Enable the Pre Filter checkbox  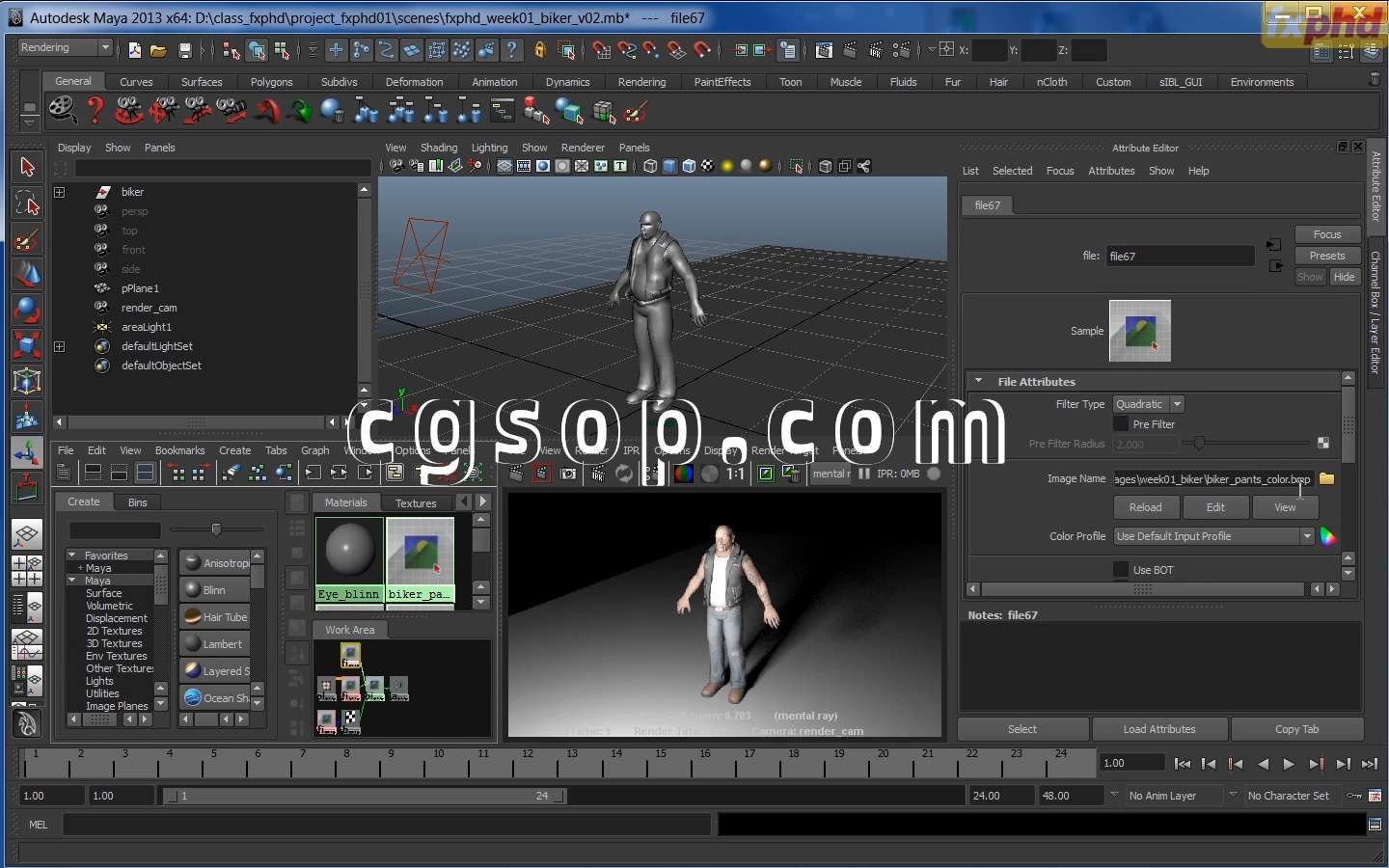(1121, 424)
